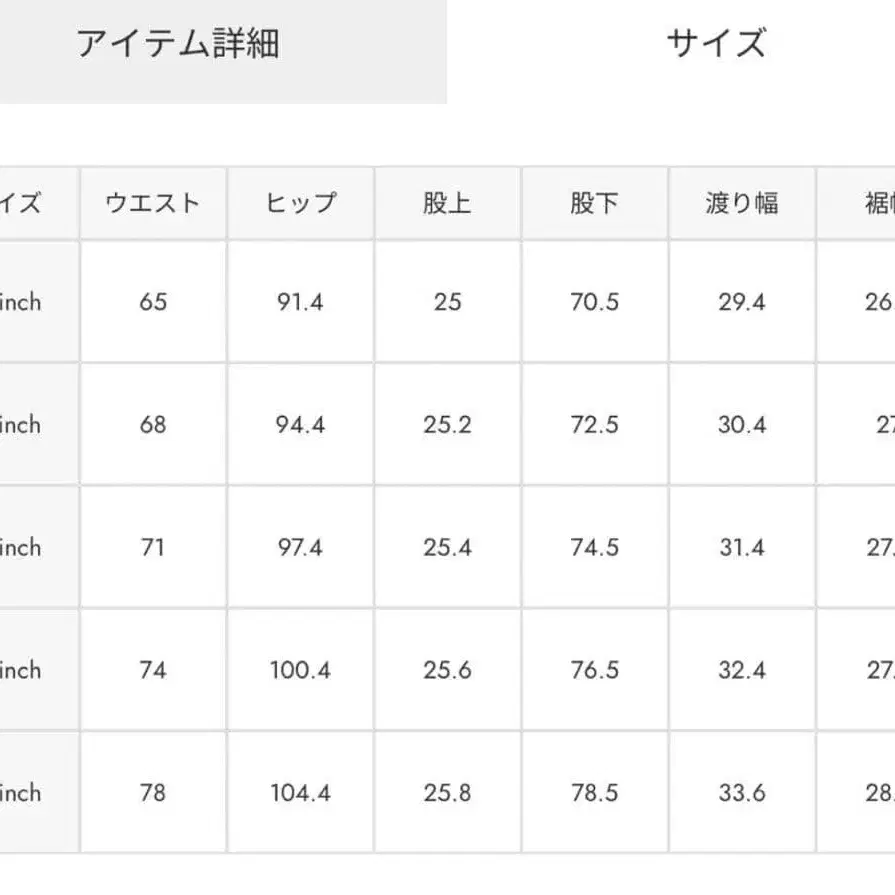895x895 pixels.
Task: Click the rise value 25.8 cell
Action: pos(447,793)
